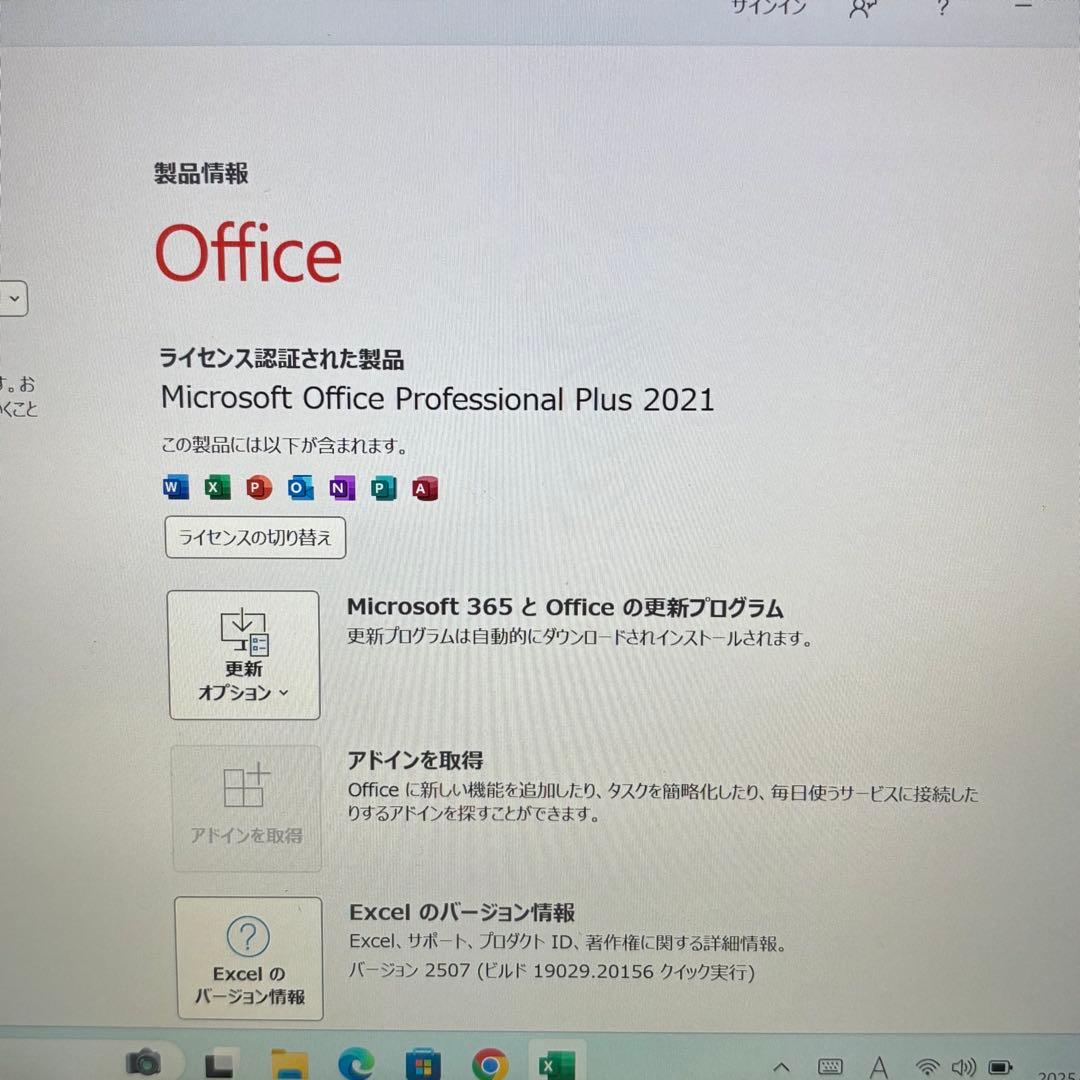
Task: Select the OneNote icon
Action: coord(340,487)
